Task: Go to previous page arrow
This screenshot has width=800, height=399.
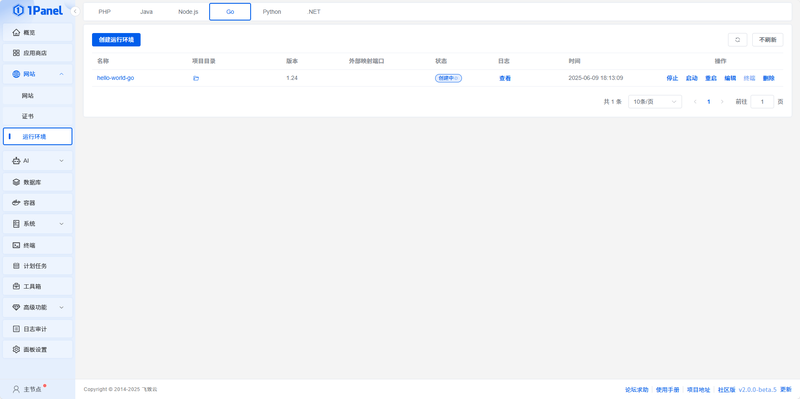Action: coord(695,102)
